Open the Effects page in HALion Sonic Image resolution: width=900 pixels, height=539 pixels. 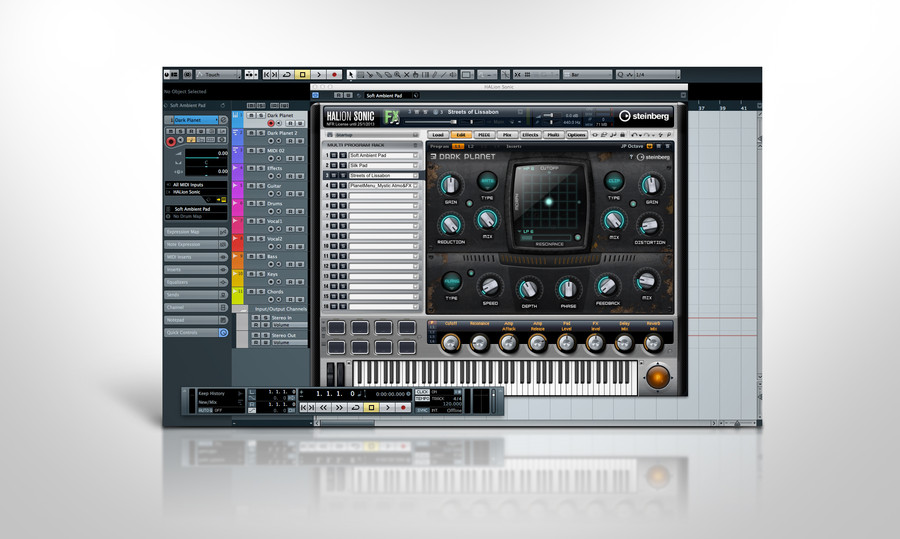(x=530, y=135)
